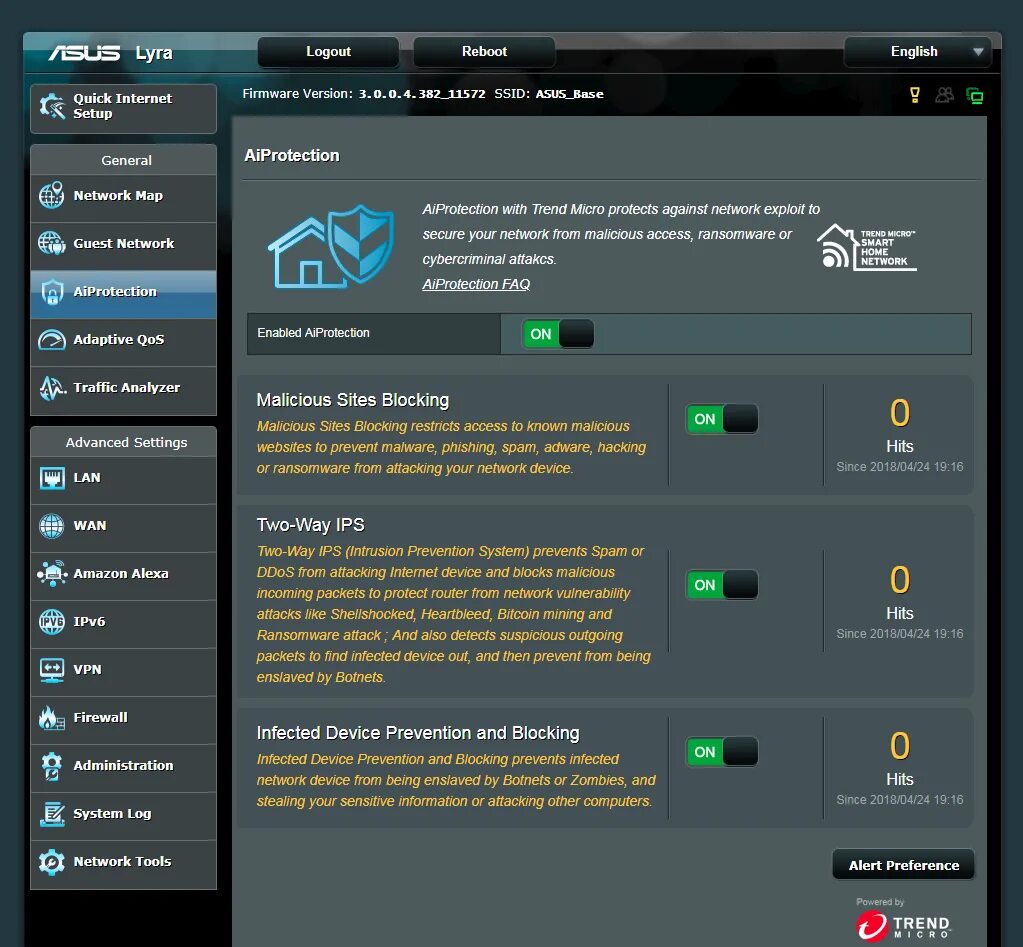View Two-Way IPS hits count
The height and width of the screenshot is (947, 1023).
point(900,580)
